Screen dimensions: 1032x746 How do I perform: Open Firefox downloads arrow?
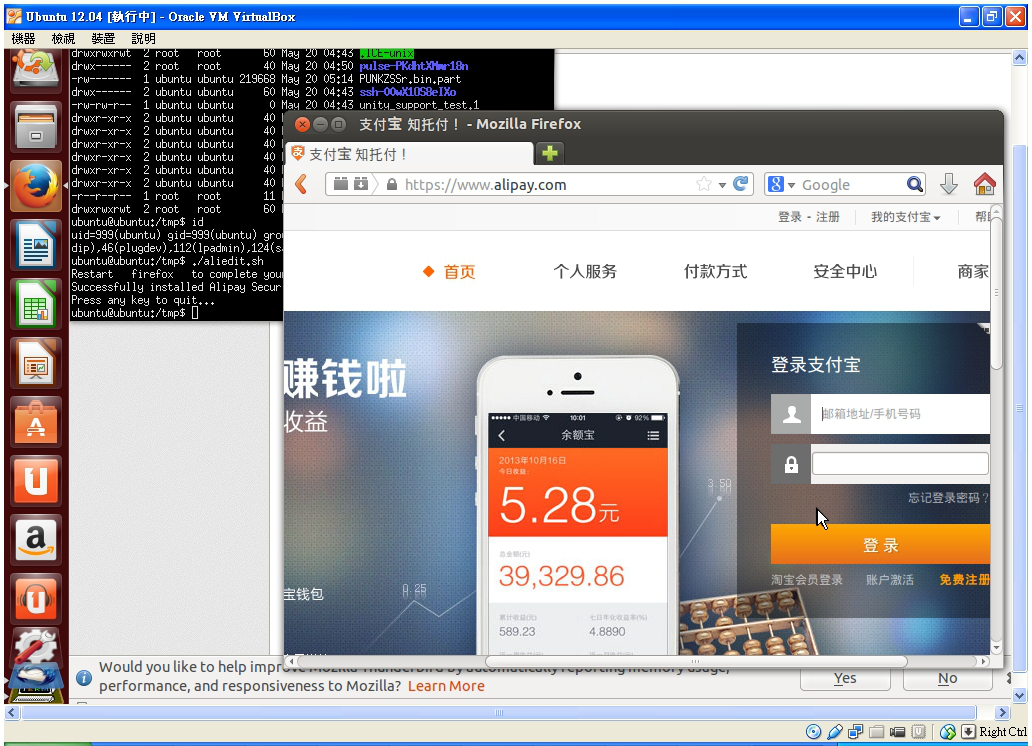[948, 184]
